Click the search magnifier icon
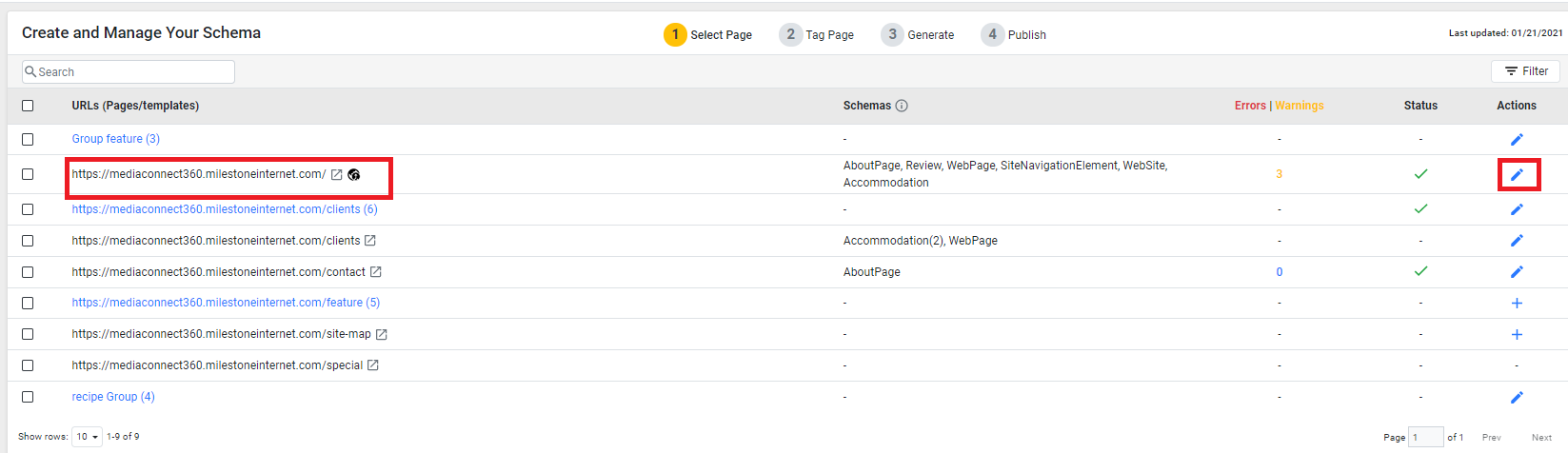This screenshot has width=1568, height=453. 30,71
